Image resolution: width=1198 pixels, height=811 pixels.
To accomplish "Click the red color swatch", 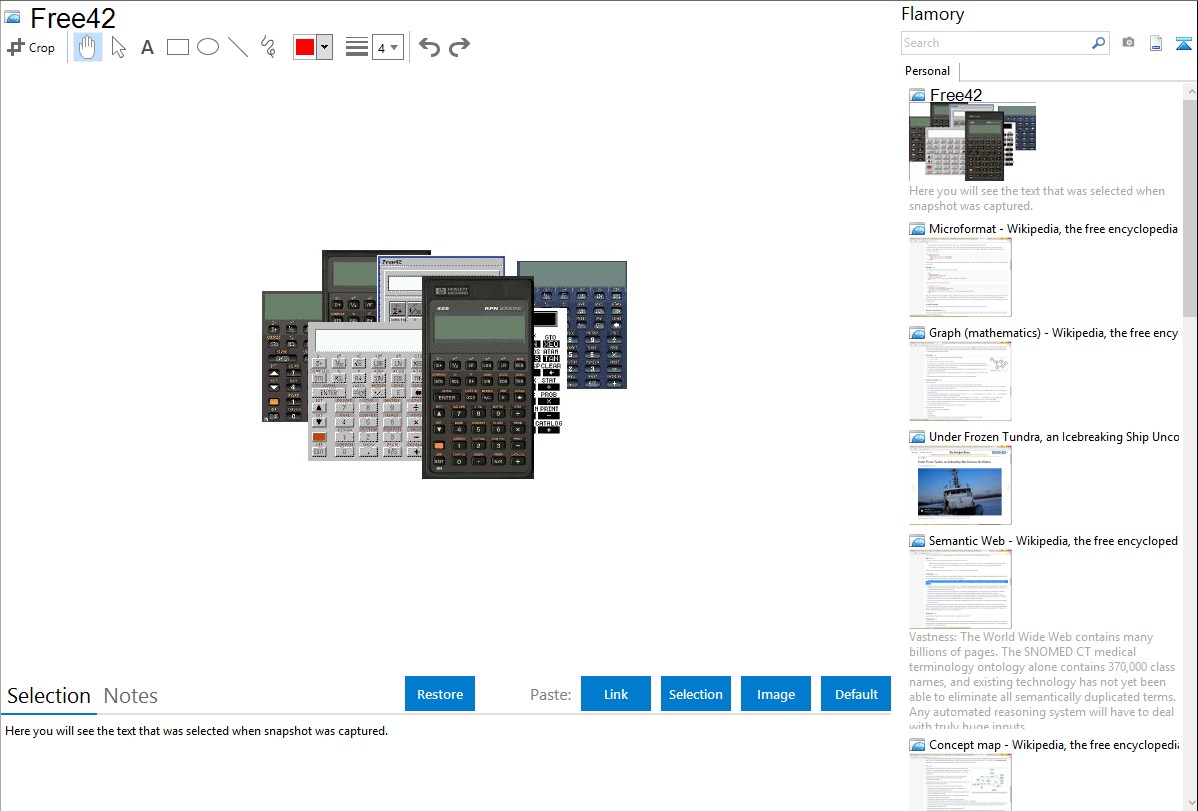I will pyautogui.click(x=305, y=47).
